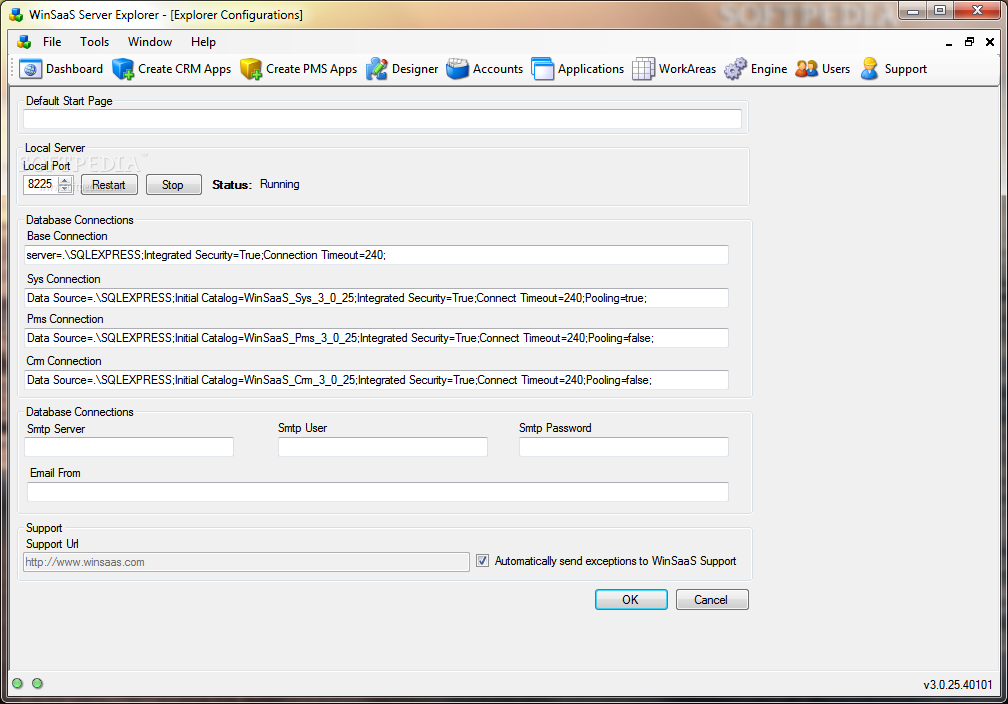This screenshot has width=1008, height=704.
Task: Click the Users toolbar label
Action: [836, 69]
